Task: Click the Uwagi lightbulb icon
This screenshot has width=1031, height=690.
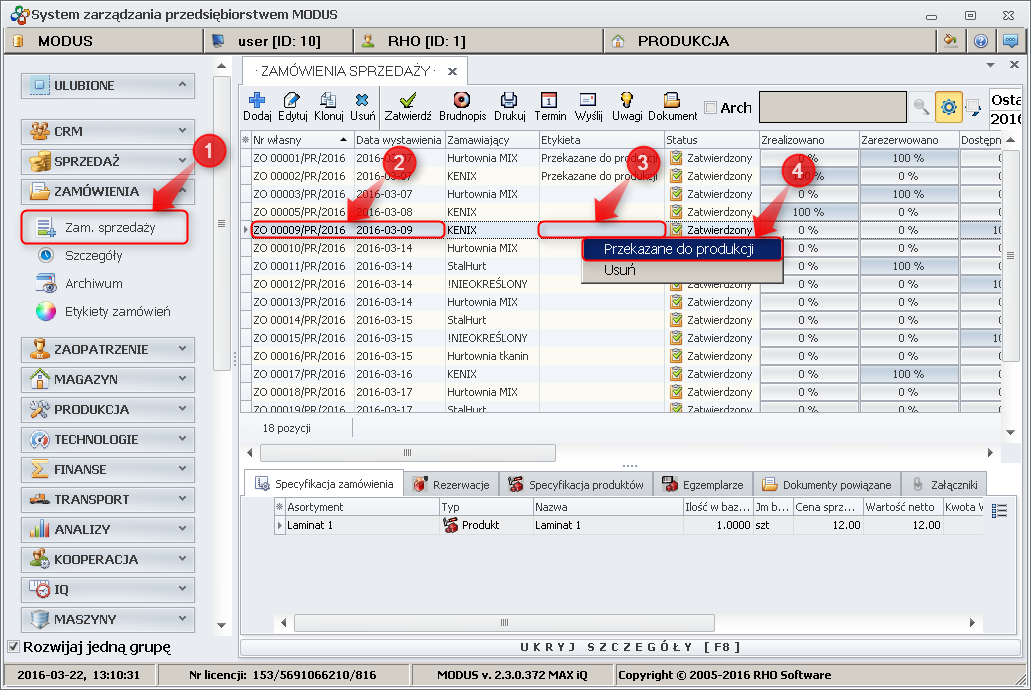Action: tap(627, 100)
